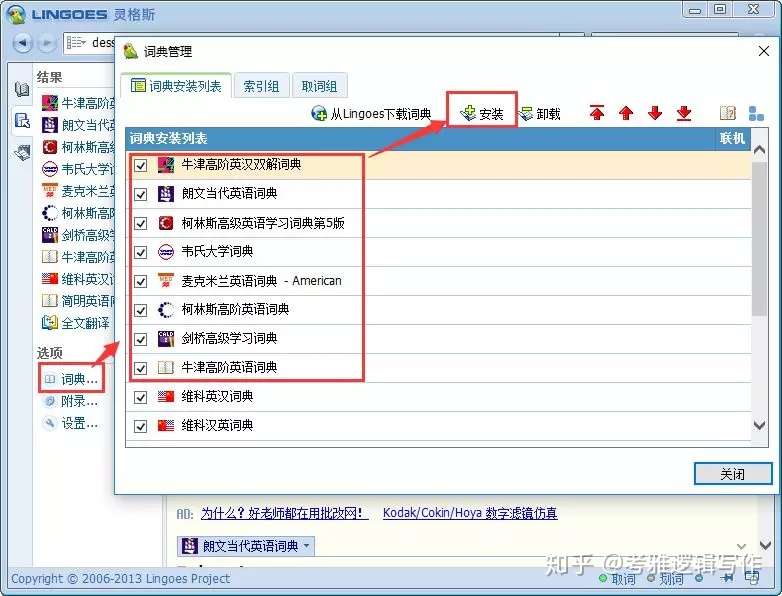Viewport: 782px width, 596px height.
Task: Open 从Lingoes下载词典 download link
Action: coord(371,114)
